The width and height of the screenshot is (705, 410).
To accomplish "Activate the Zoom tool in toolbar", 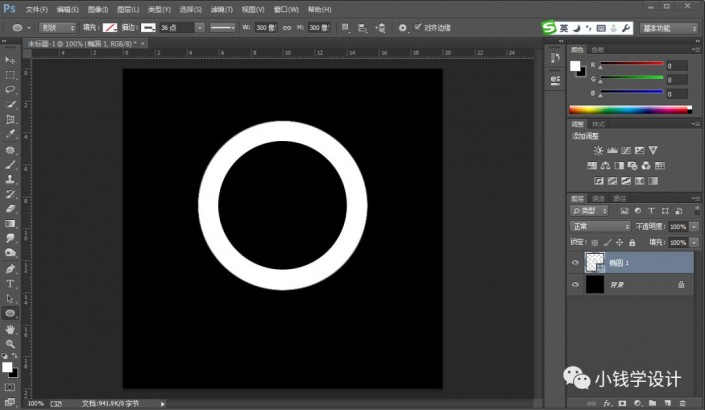I will coord(10,343).
